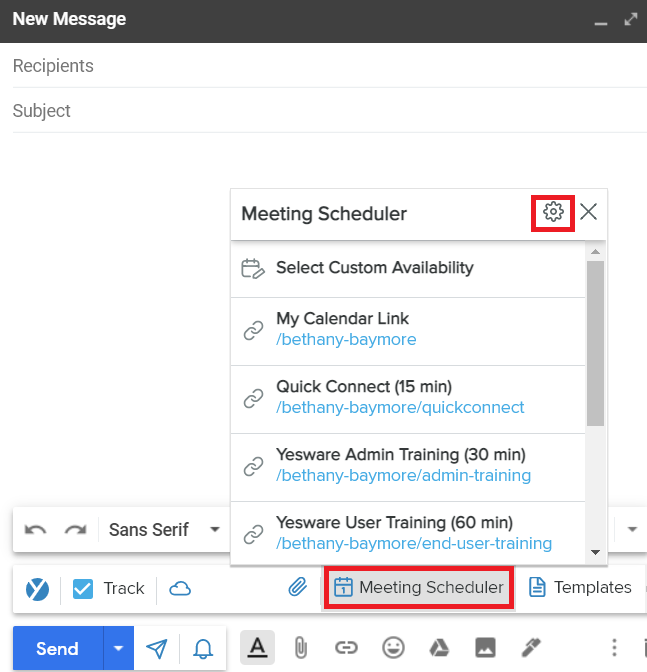647x672 pixels.
Task: Toggle formatting options text A button
Action: point(257,647)
